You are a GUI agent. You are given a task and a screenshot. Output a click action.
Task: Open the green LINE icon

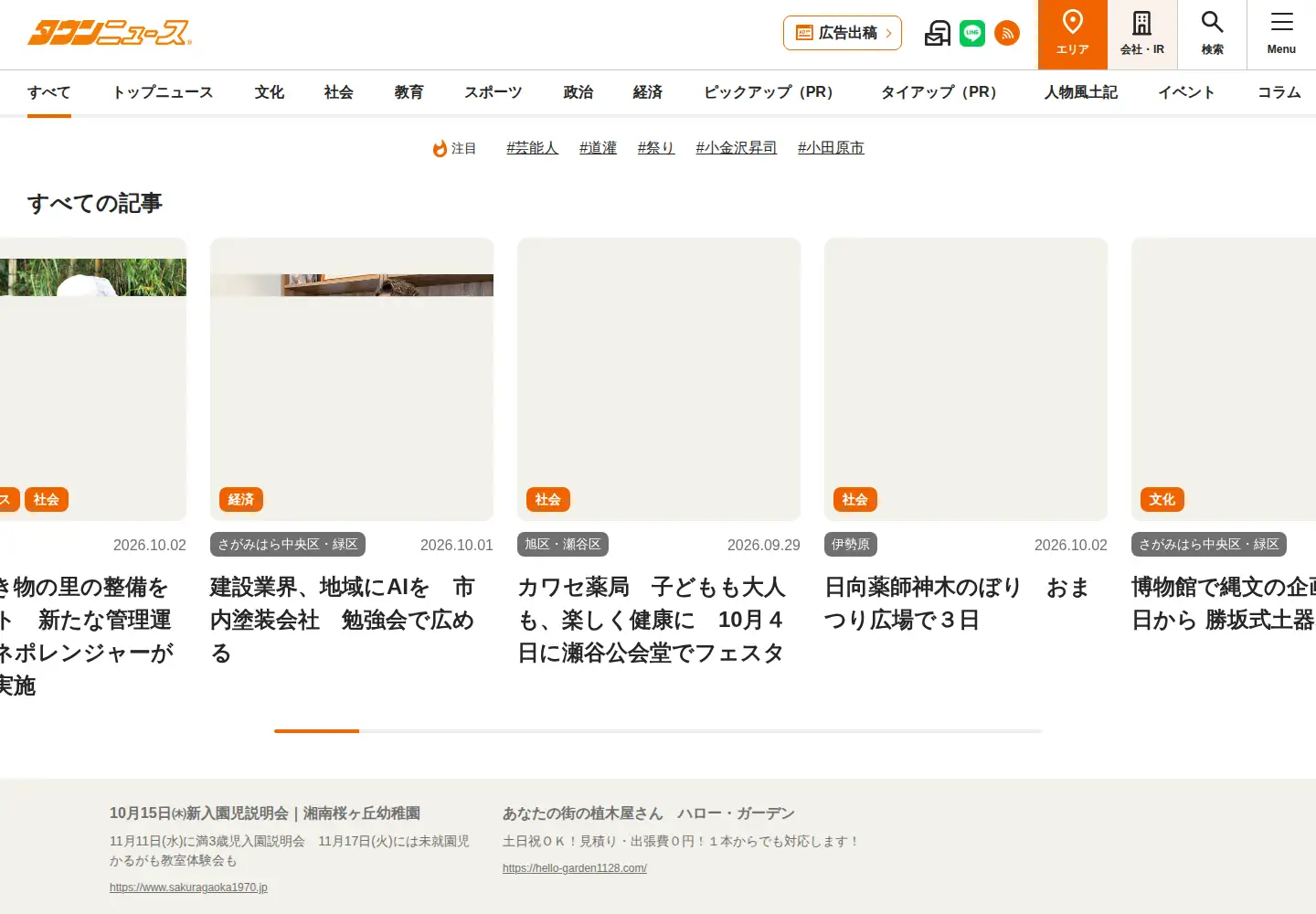972,33
